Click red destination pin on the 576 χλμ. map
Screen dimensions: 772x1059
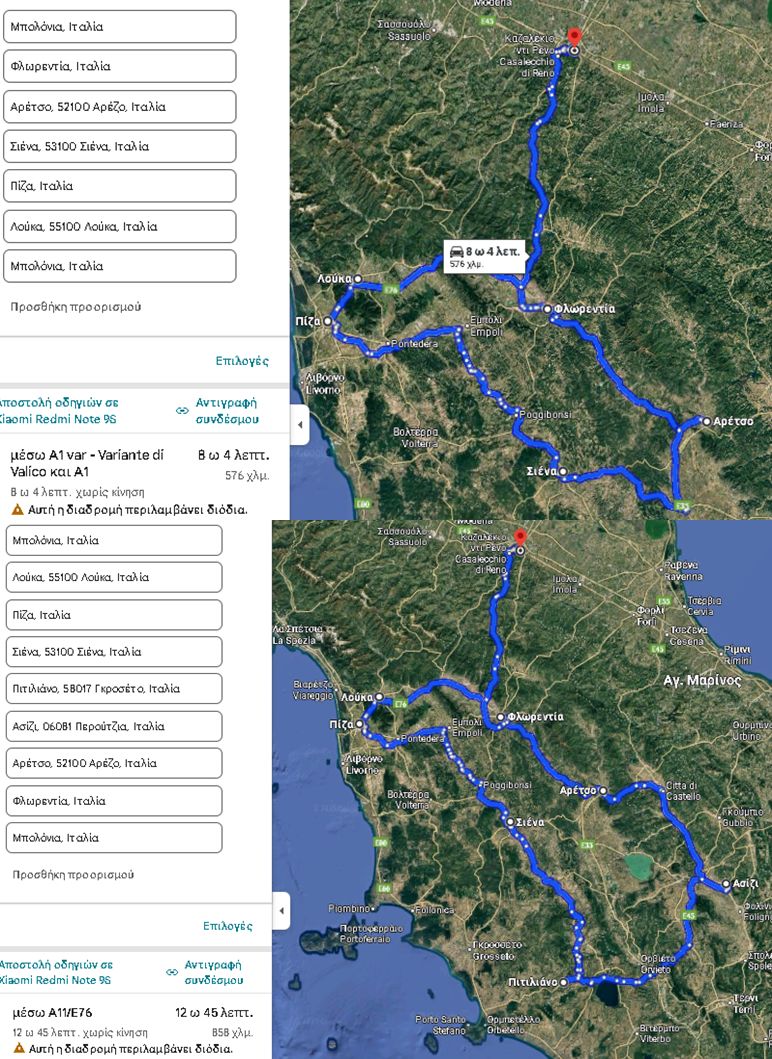coord(574,38)
